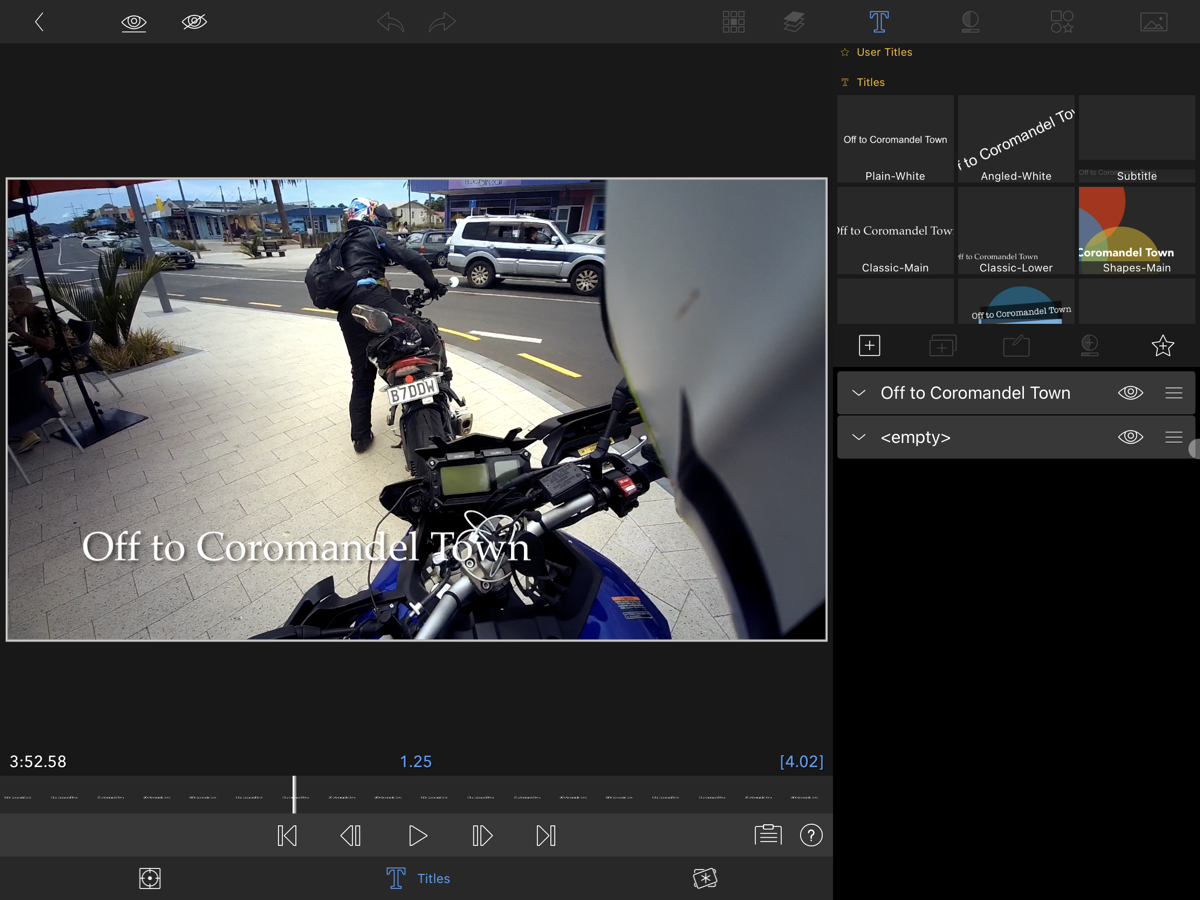The height and width of the screenshot is (900, 1200).
Task: Expand the <empty> title row
Action: 858,437
